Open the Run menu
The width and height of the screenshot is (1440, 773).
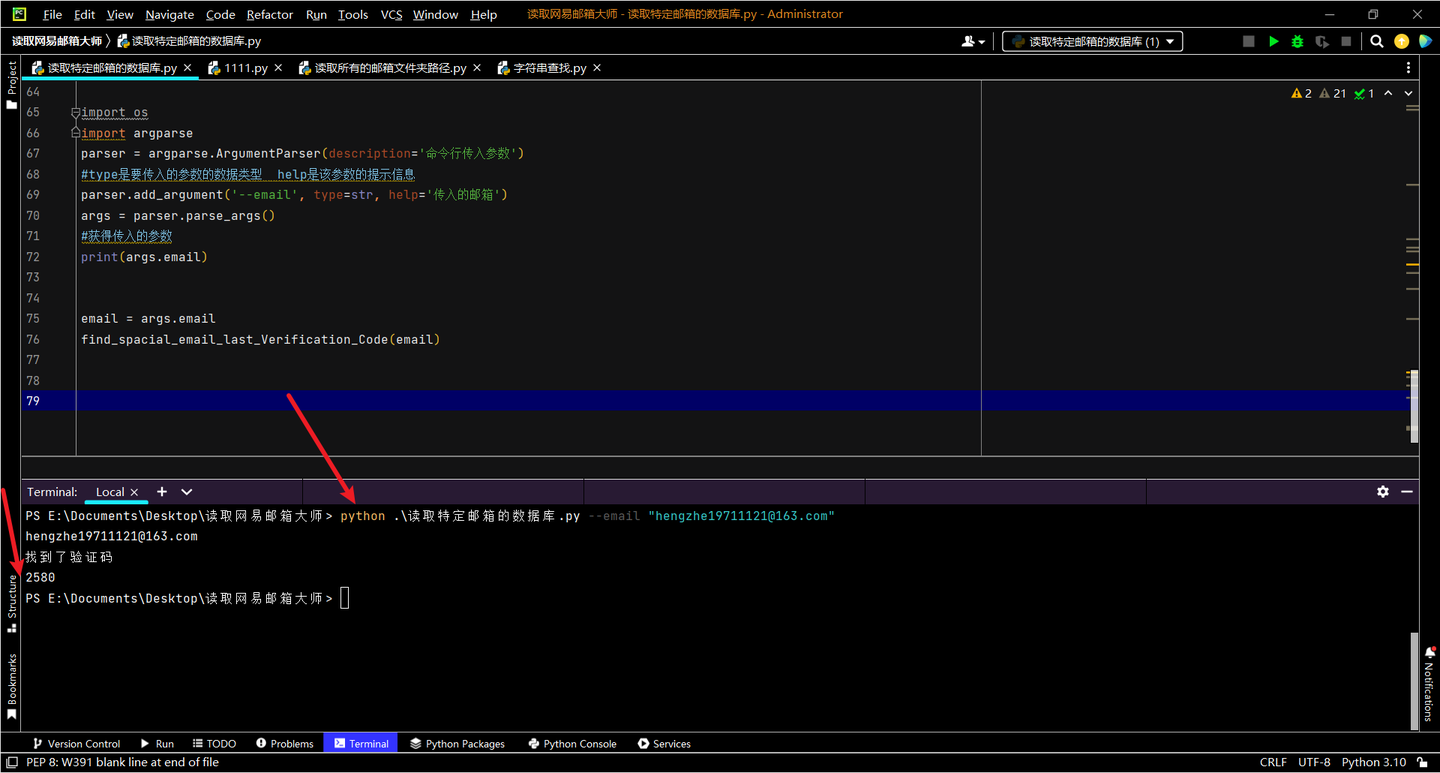tap(316, 15)
